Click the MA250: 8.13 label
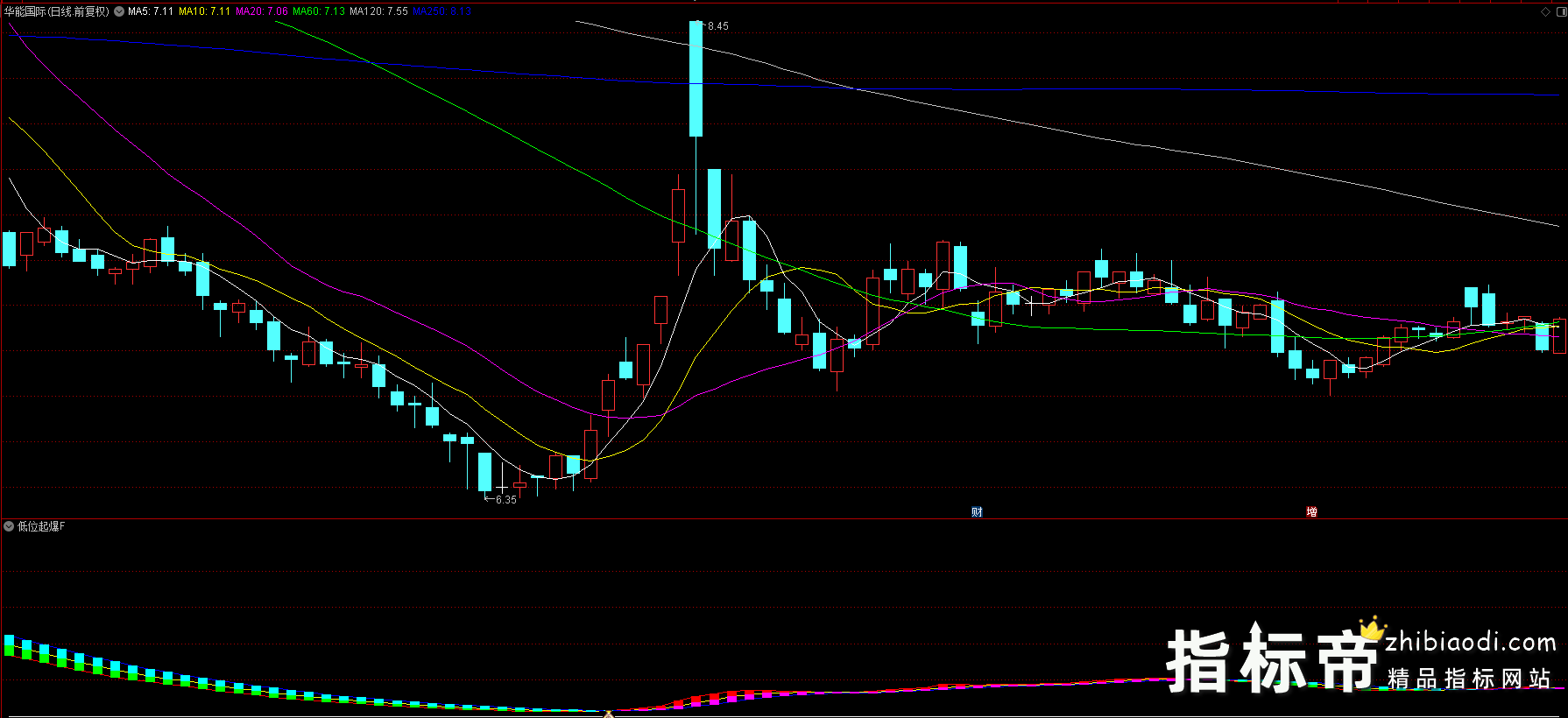This screenshot has height=718, width=1568. (442, 11)
